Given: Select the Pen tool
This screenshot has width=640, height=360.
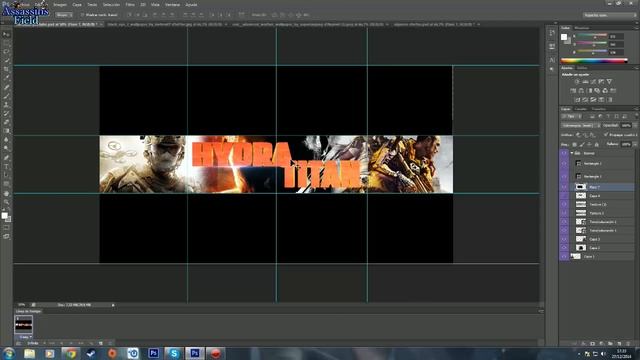Looking at the screenshot, I should (6, 158).
